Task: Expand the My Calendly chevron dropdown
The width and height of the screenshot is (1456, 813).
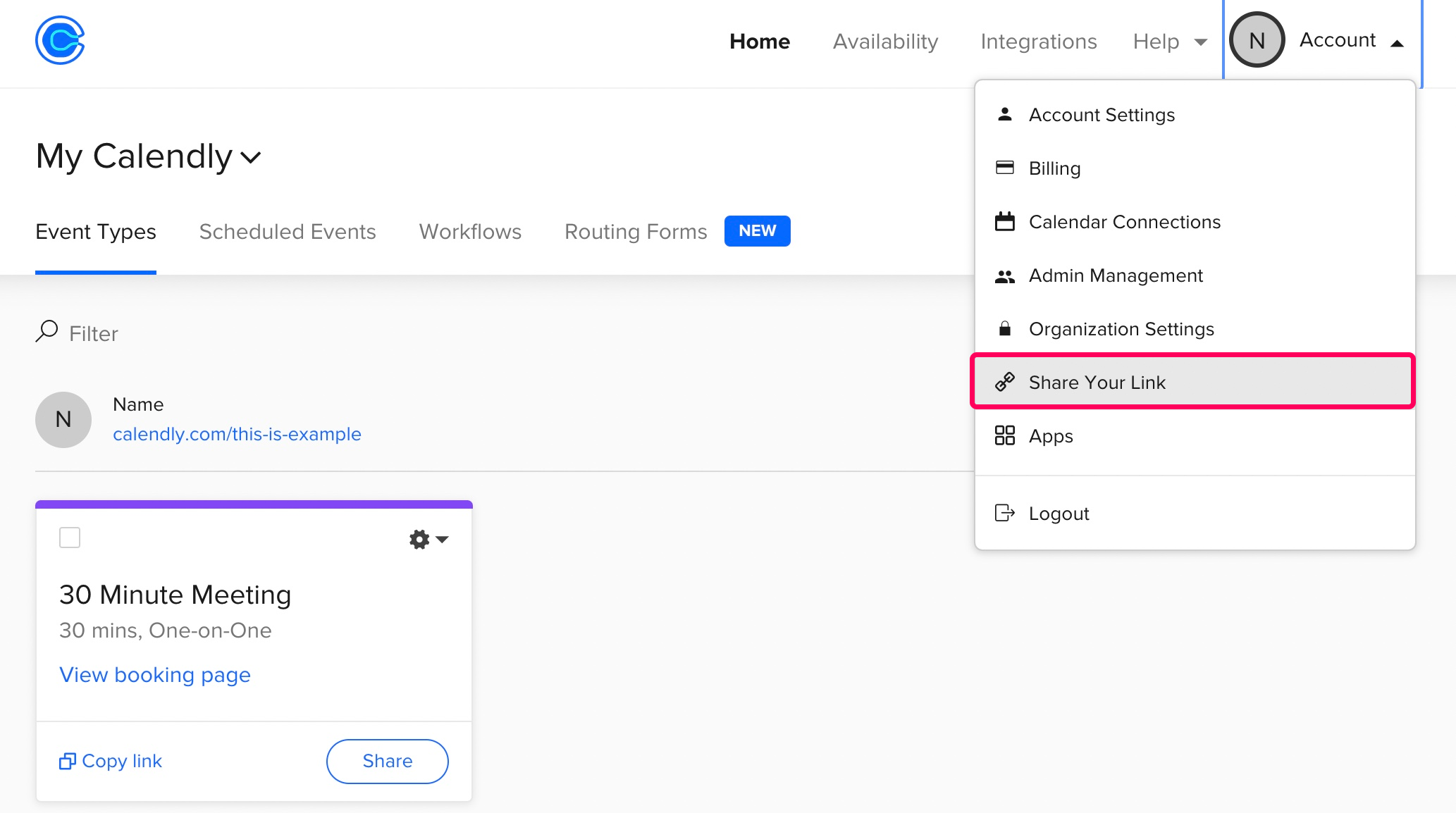Action: point(251,157)
